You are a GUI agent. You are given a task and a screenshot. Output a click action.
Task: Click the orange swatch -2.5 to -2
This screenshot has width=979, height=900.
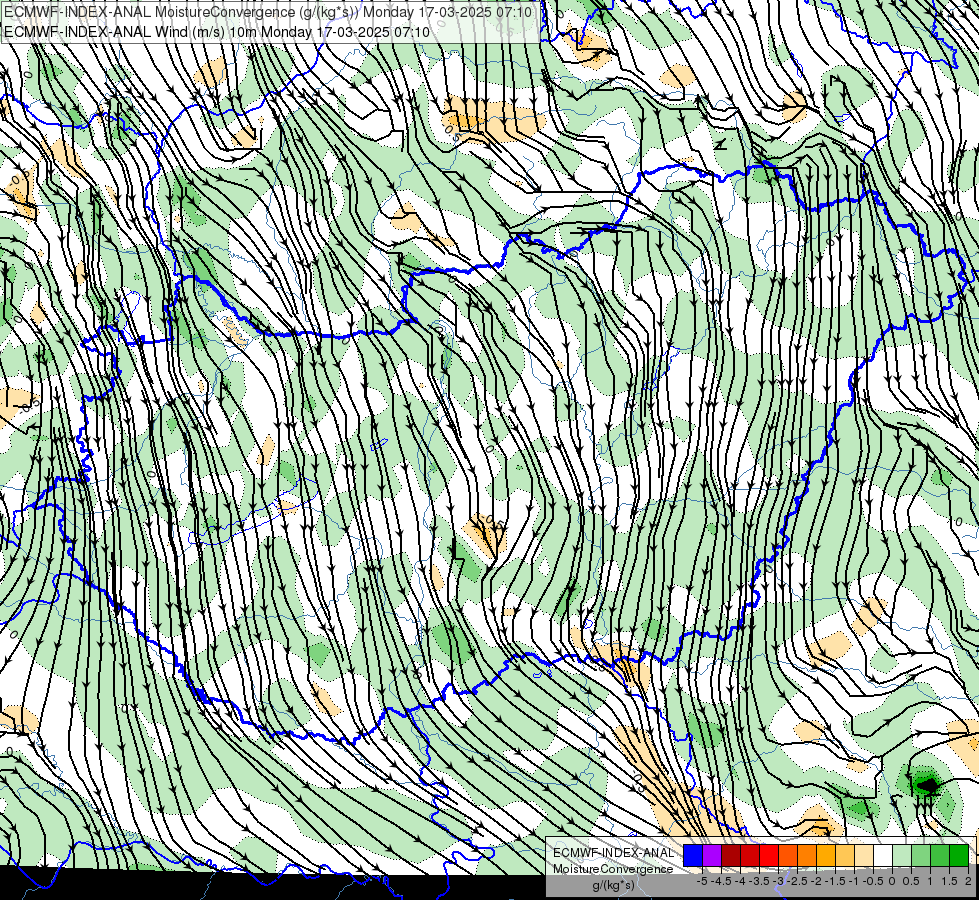807,855
